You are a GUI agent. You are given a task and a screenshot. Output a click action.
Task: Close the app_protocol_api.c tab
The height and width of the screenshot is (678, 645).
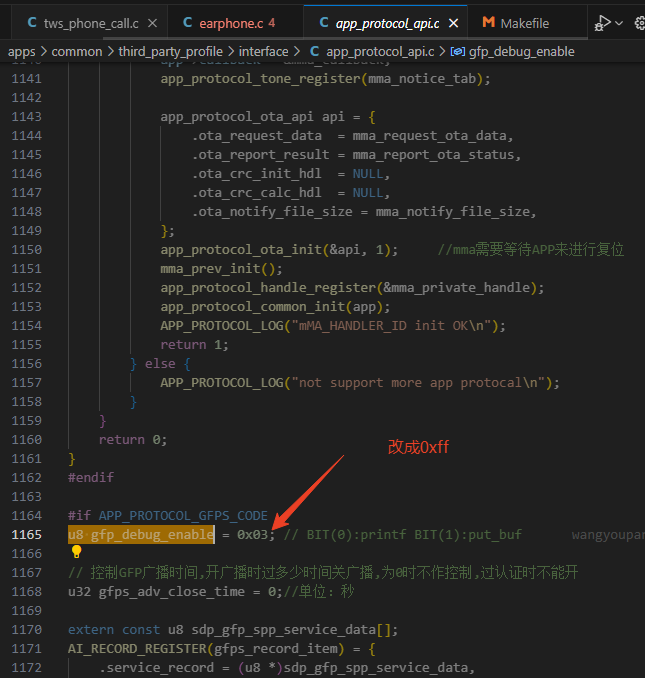point(453,23)
